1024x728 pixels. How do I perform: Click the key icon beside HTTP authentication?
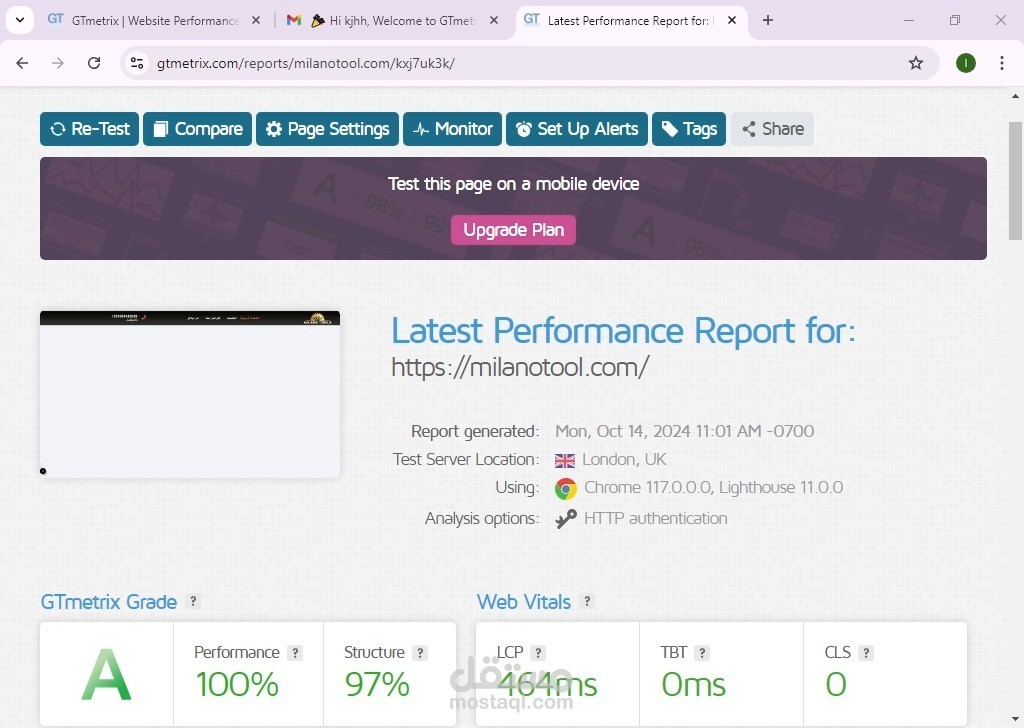point(566,519)
